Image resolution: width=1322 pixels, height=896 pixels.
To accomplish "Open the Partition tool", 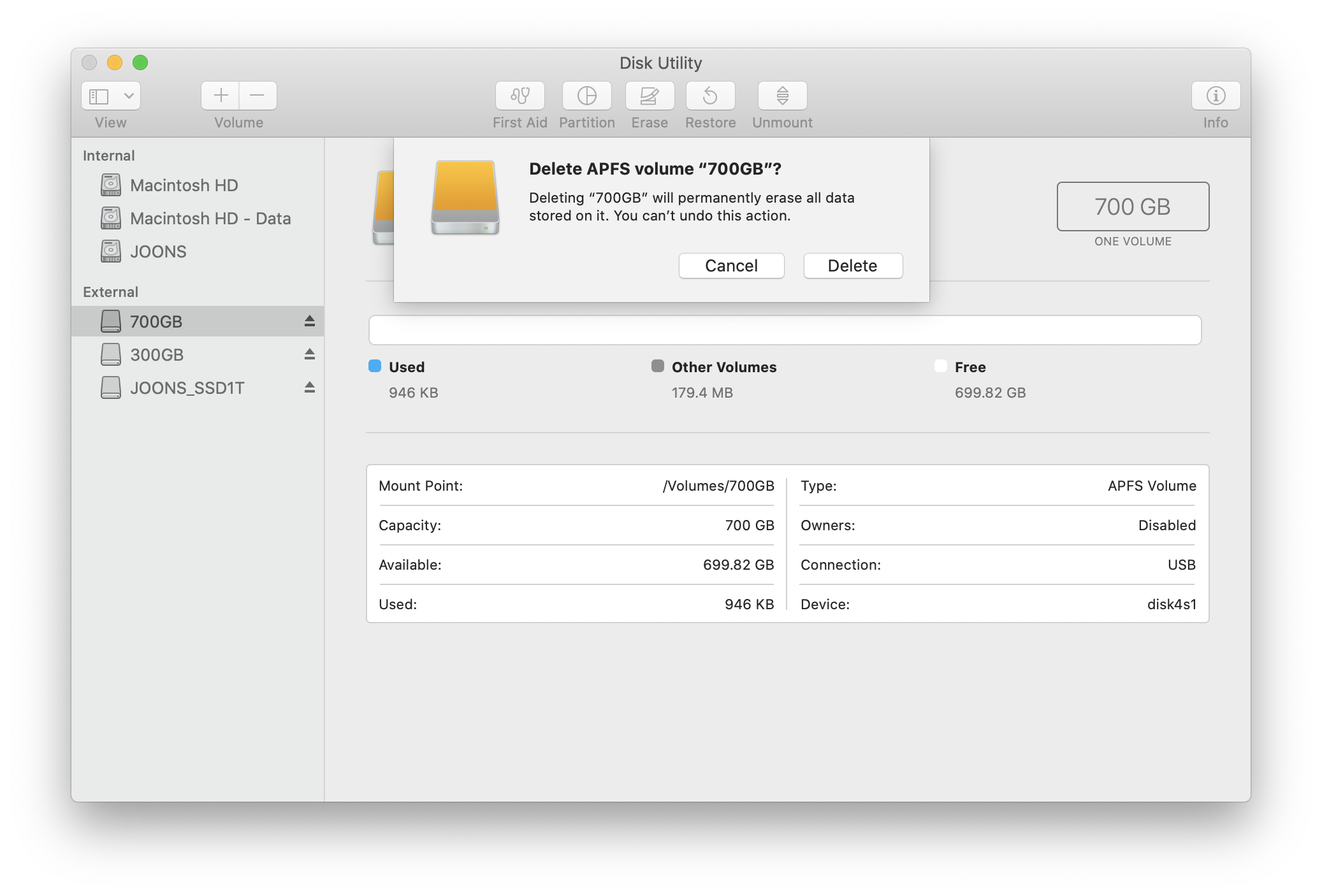I will [x=586, y=96].
